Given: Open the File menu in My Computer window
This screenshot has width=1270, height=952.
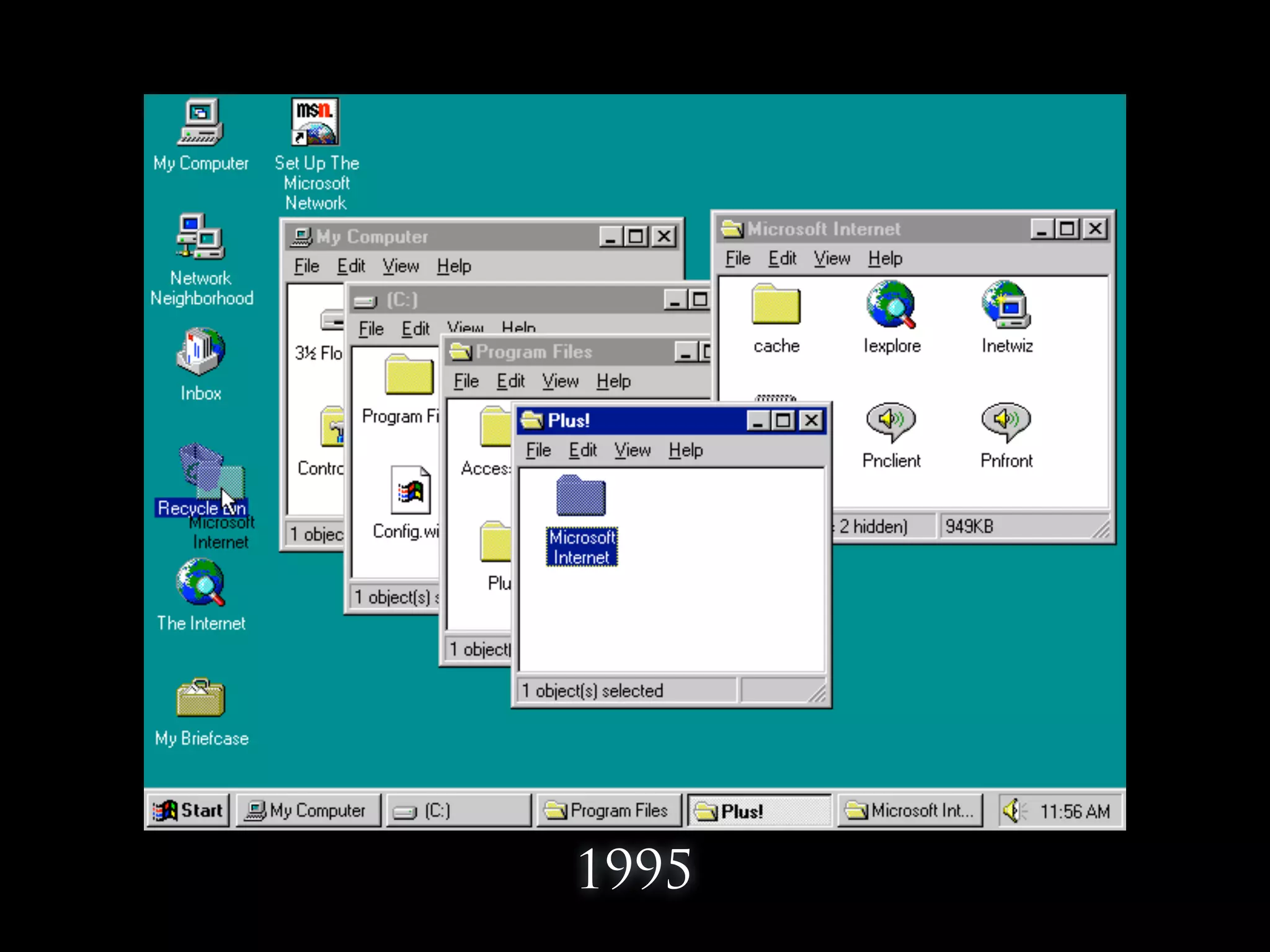Looking at the screenshot, I should (x=306, y=266).
